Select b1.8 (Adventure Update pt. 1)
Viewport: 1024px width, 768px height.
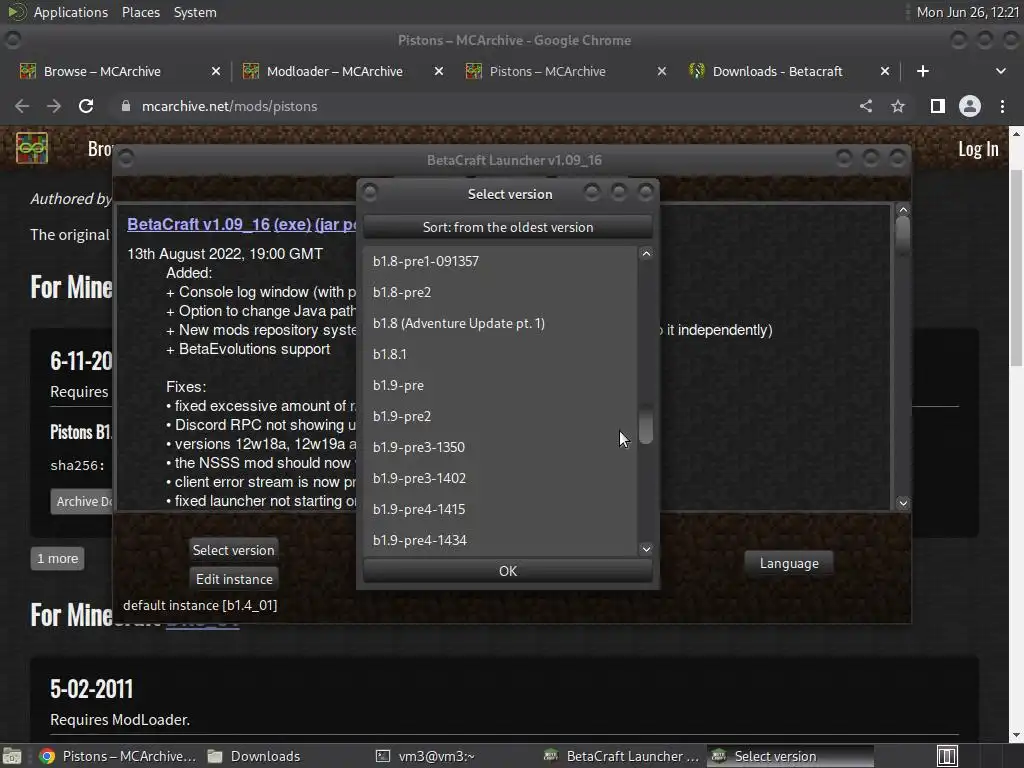(500, 323)
